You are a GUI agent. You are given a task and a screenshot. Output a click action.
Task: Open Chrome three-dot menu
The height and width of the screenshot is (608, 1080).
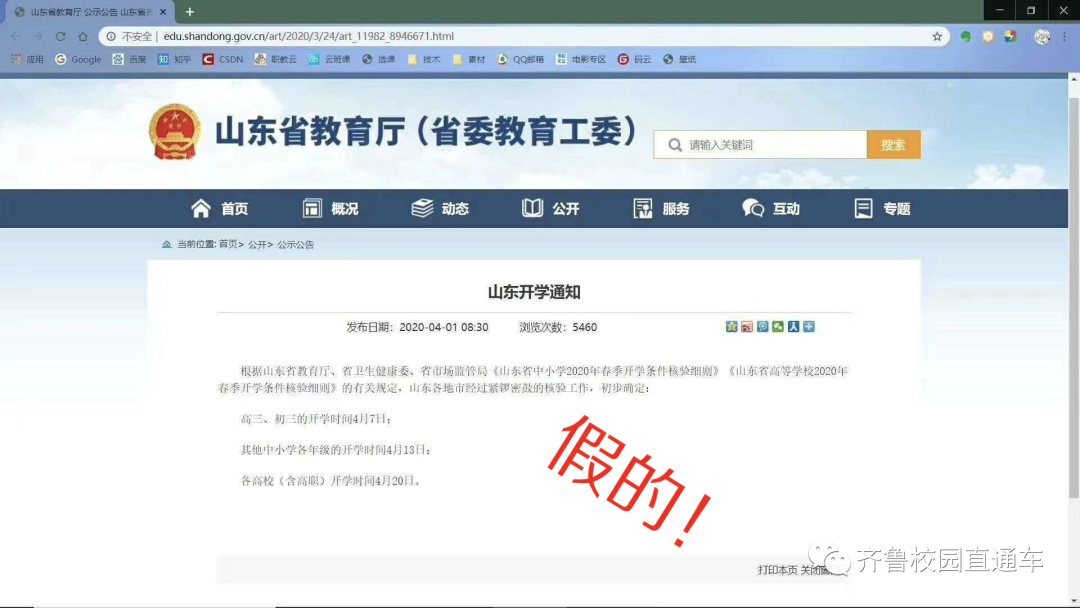pyautogui.click(x=1066, y=36)
